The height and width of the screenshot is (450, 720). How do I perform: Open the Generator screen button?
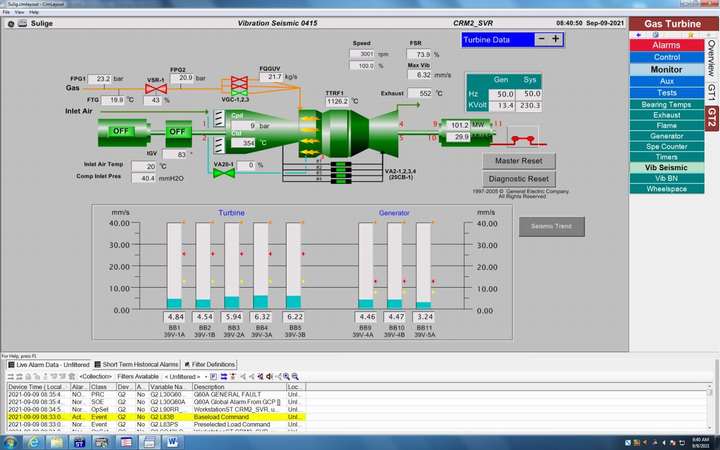[x=666, y=136]
